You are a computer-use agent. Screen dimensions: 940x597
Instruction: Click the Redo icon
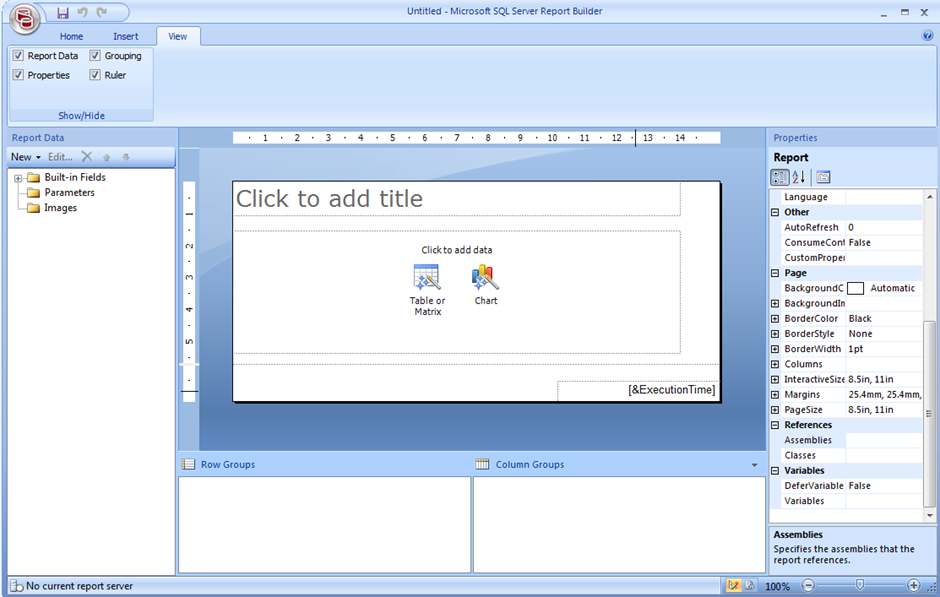pos(101,12)
